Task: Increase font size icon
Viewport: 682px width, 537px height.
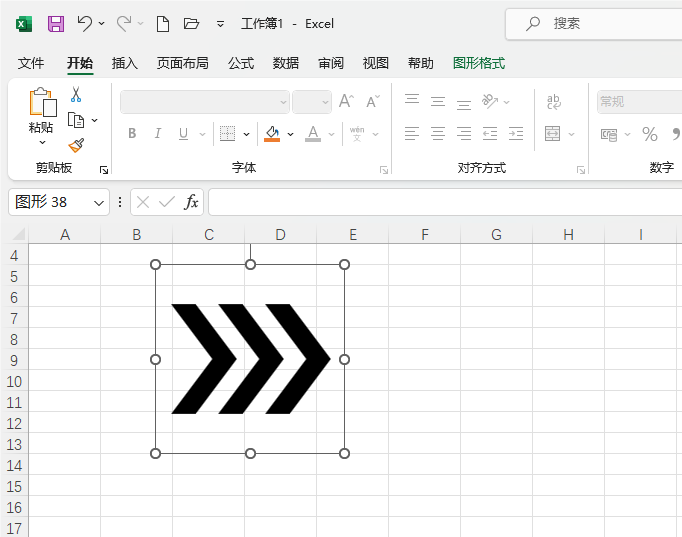Action: click(x=347, y=102)
